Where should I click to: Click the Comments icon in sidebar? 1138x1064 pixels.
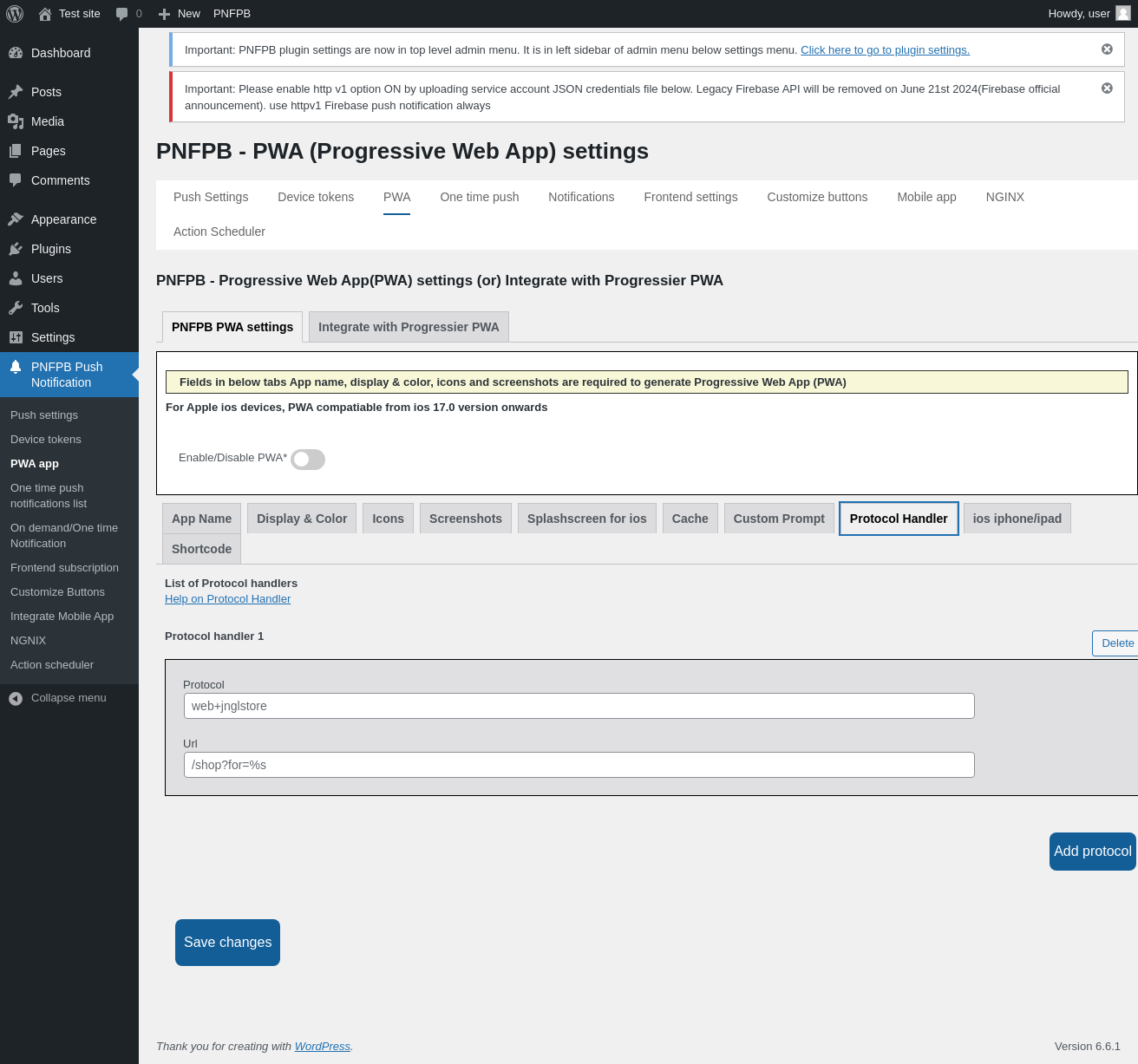click(x=16, y=180)
